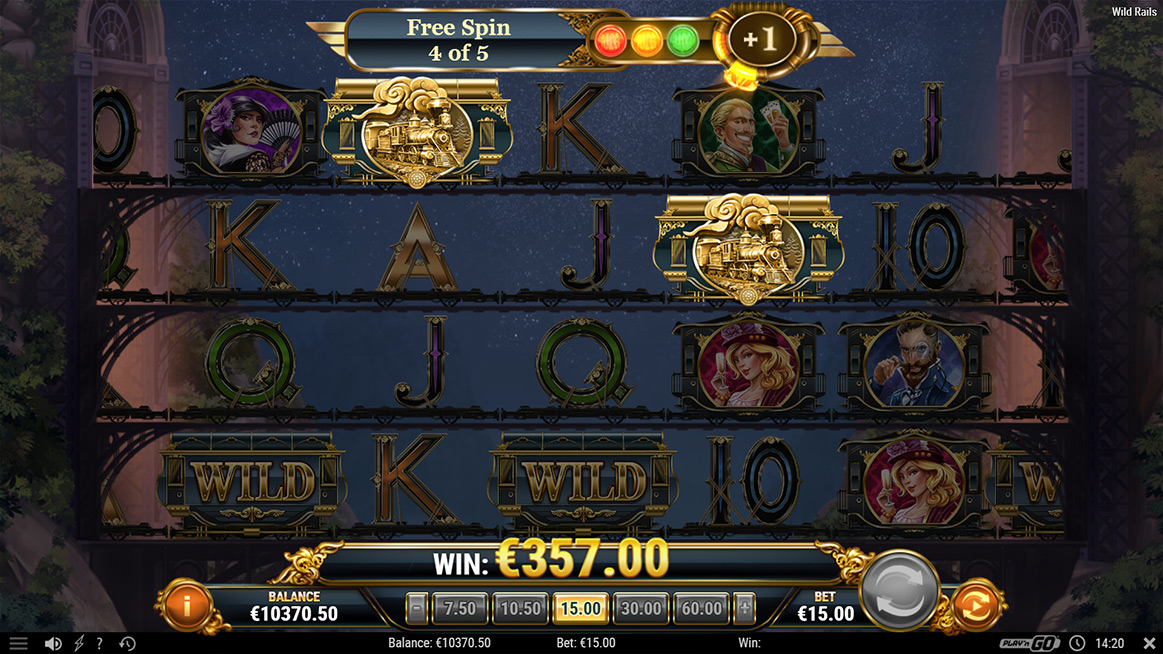Increase bet with plus button
The width and height of the screenshot is (1163, 654).
744,608
